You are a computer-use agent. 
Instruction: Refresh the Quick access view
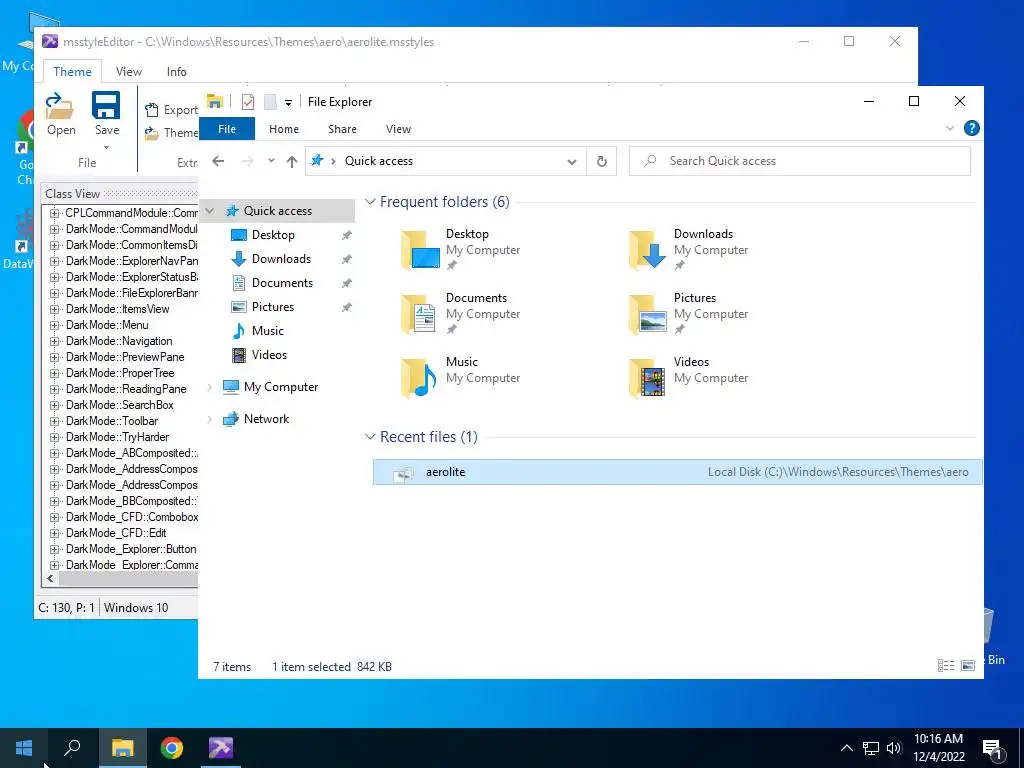(x=601, y=161)
